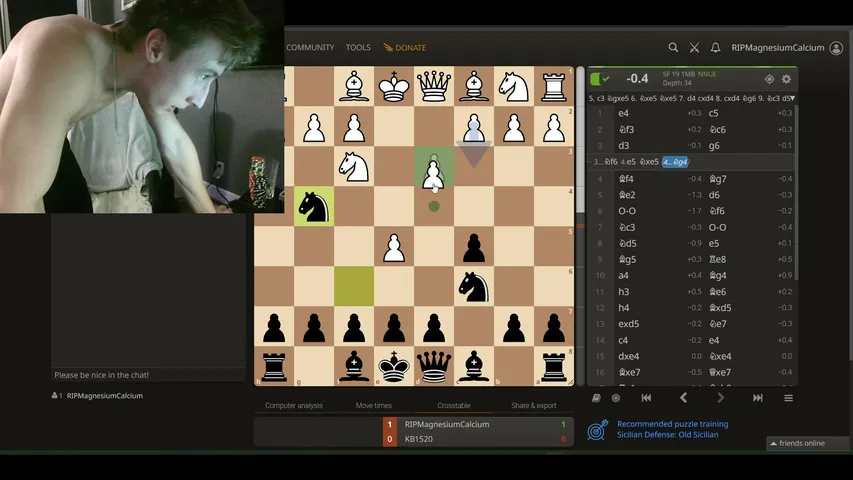Click the white queen on d1
853x480 pixels.
(x=434, y=86)
